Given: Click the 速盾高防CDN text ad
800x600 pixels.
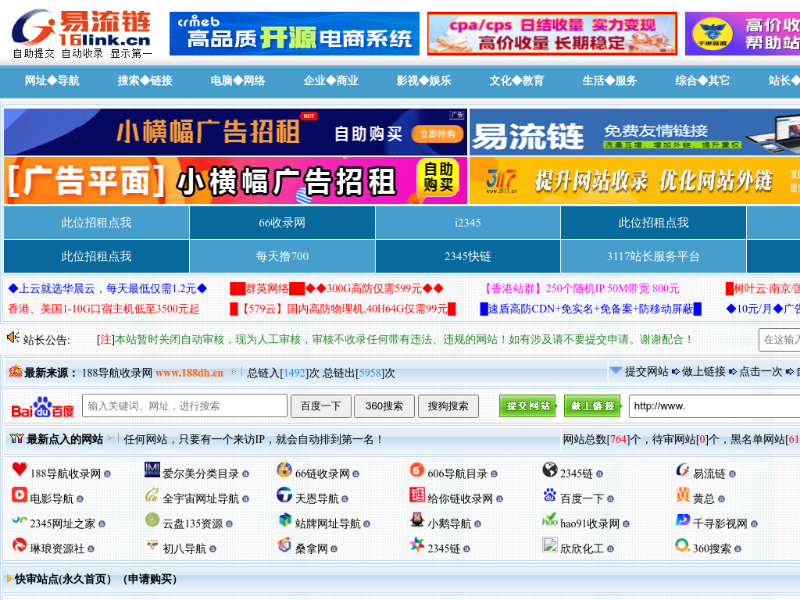Looking at the screenshot, I should 591,309.
